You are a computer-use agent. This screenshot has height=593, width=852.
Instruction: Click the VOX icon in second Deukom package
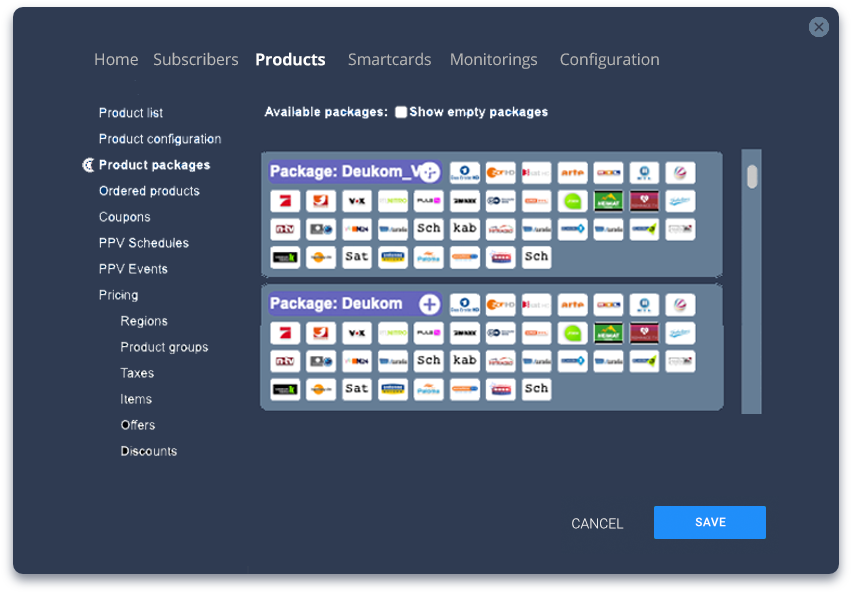click(356, 333)
